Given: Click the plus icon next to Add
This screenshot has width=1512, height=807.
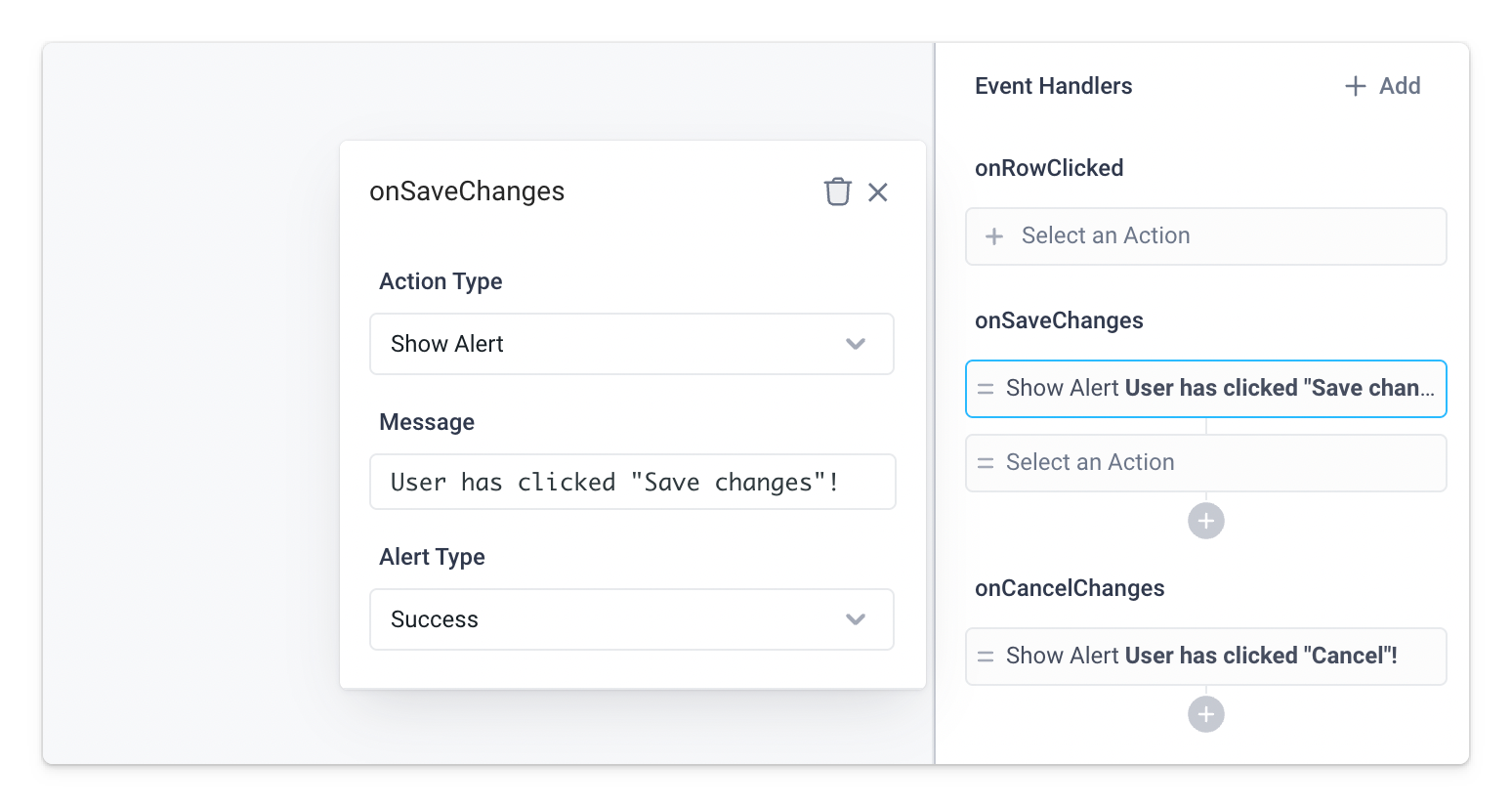Looking at the screenshot, I should coord(1354,86).
